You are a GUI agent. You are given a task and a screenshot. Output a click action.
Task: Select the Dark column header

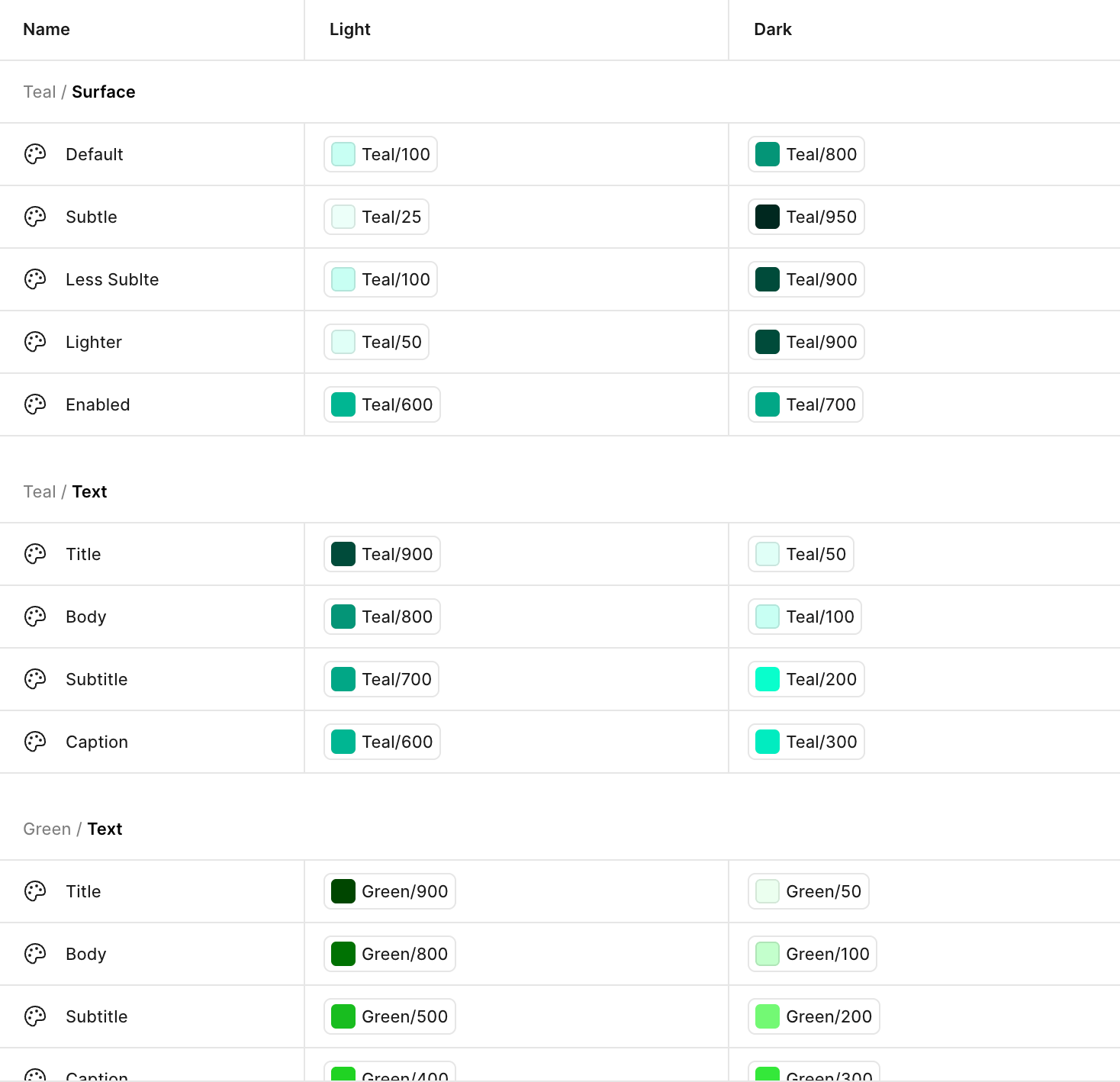coord(773,29)
